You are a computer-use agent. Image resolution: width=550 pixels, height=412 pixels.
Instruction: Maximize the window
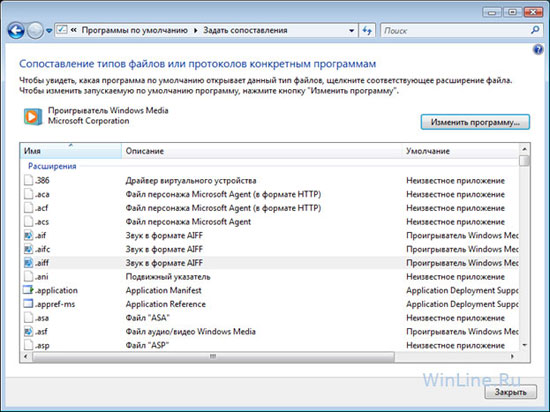[x=512, y=13]
